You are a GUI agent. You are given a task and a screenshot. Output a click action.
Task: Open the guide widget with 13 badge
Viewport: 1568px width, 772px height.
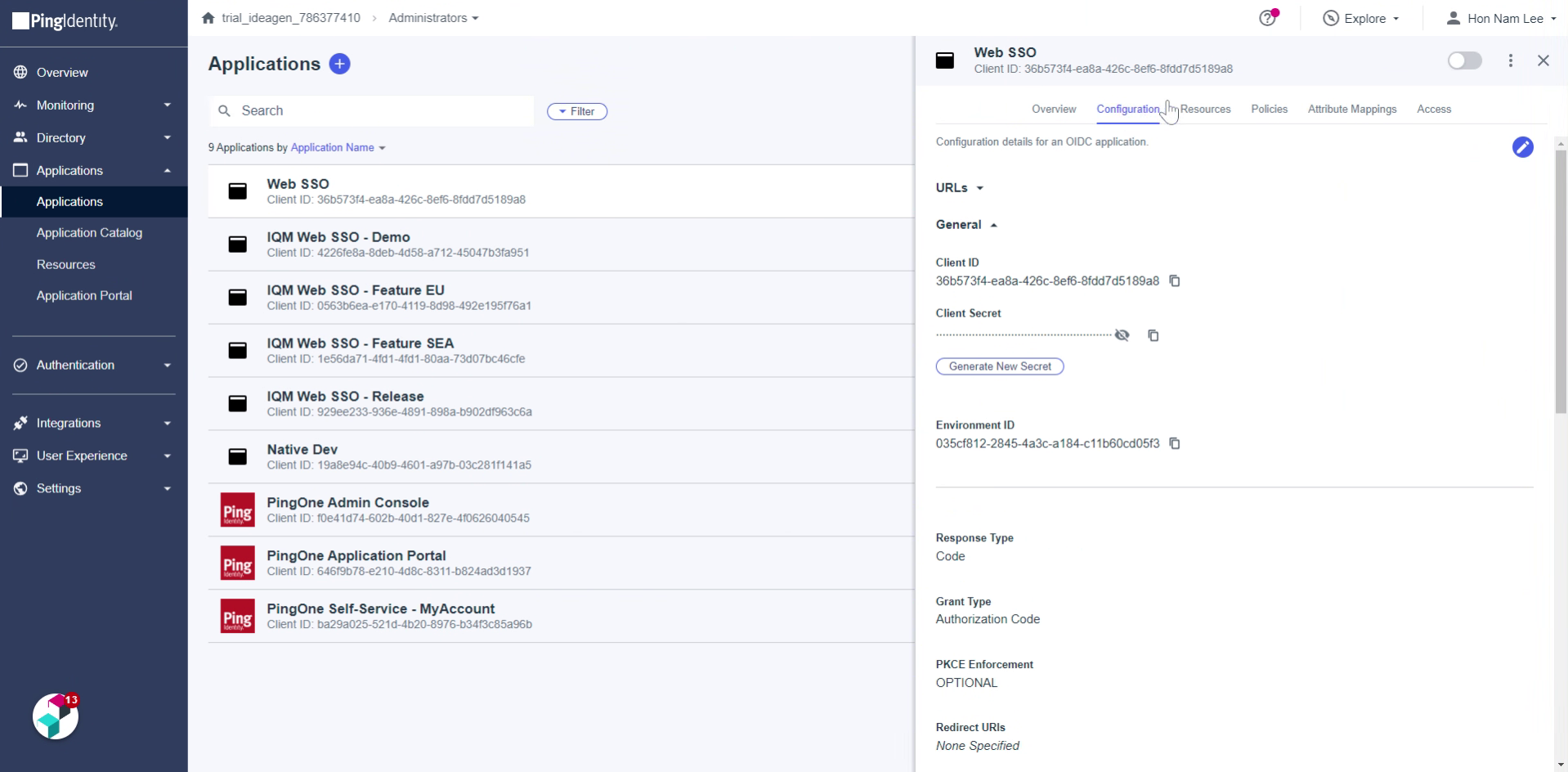pyautogui.click(x=56, y=717)
